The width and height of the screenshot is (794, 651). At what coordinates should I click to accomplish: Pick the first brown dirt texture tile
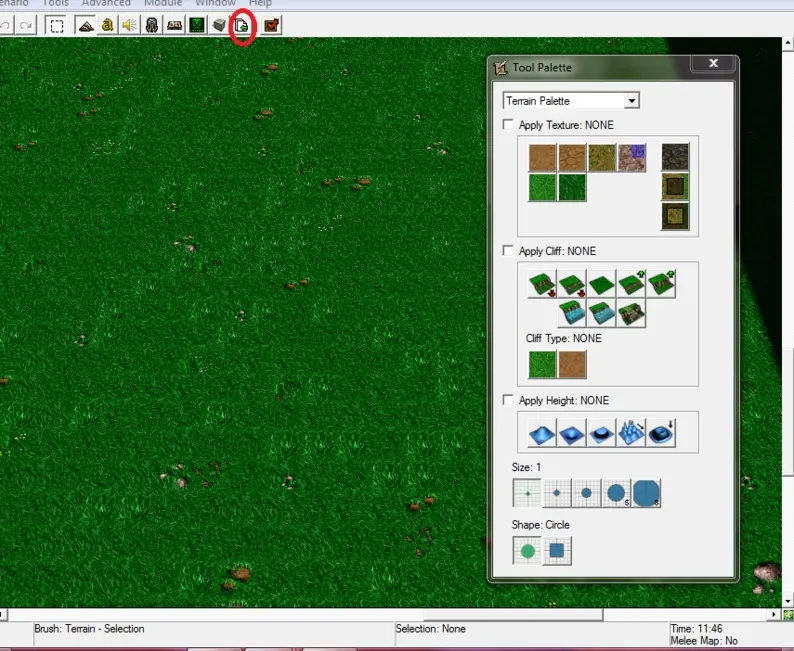[x=542, y=157]
